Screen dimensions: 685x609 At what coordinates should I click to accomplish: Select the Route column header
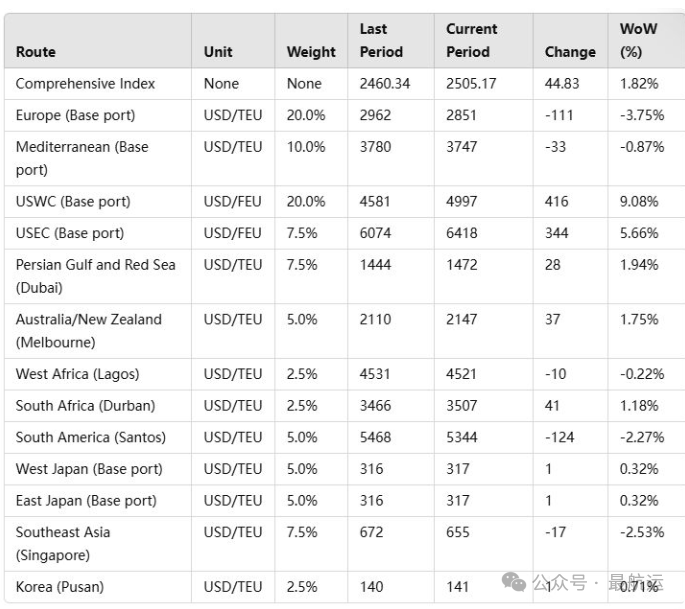pos(36,52)
